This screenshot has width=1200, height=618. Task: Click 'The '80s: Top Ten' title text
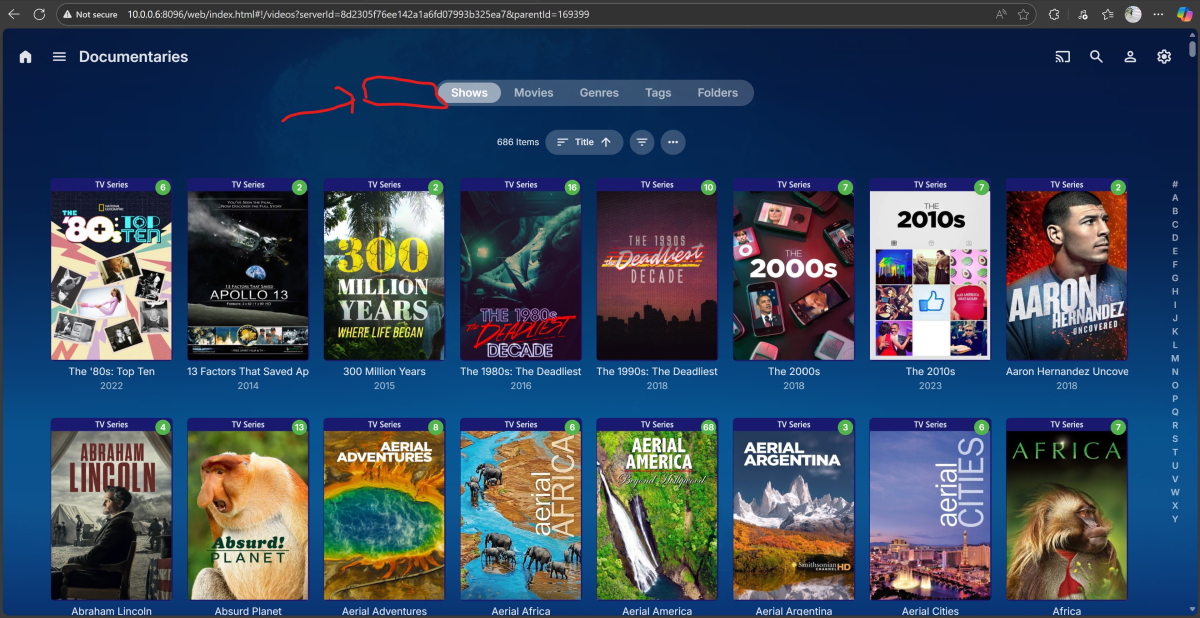111,371
